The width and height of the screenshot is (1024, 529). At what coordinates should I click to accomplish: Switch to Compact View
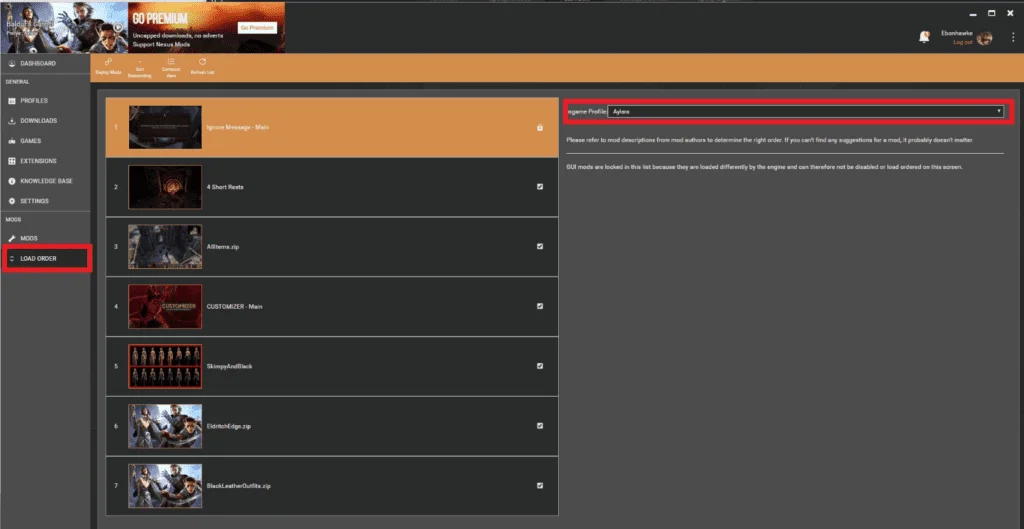pos(171,66)
